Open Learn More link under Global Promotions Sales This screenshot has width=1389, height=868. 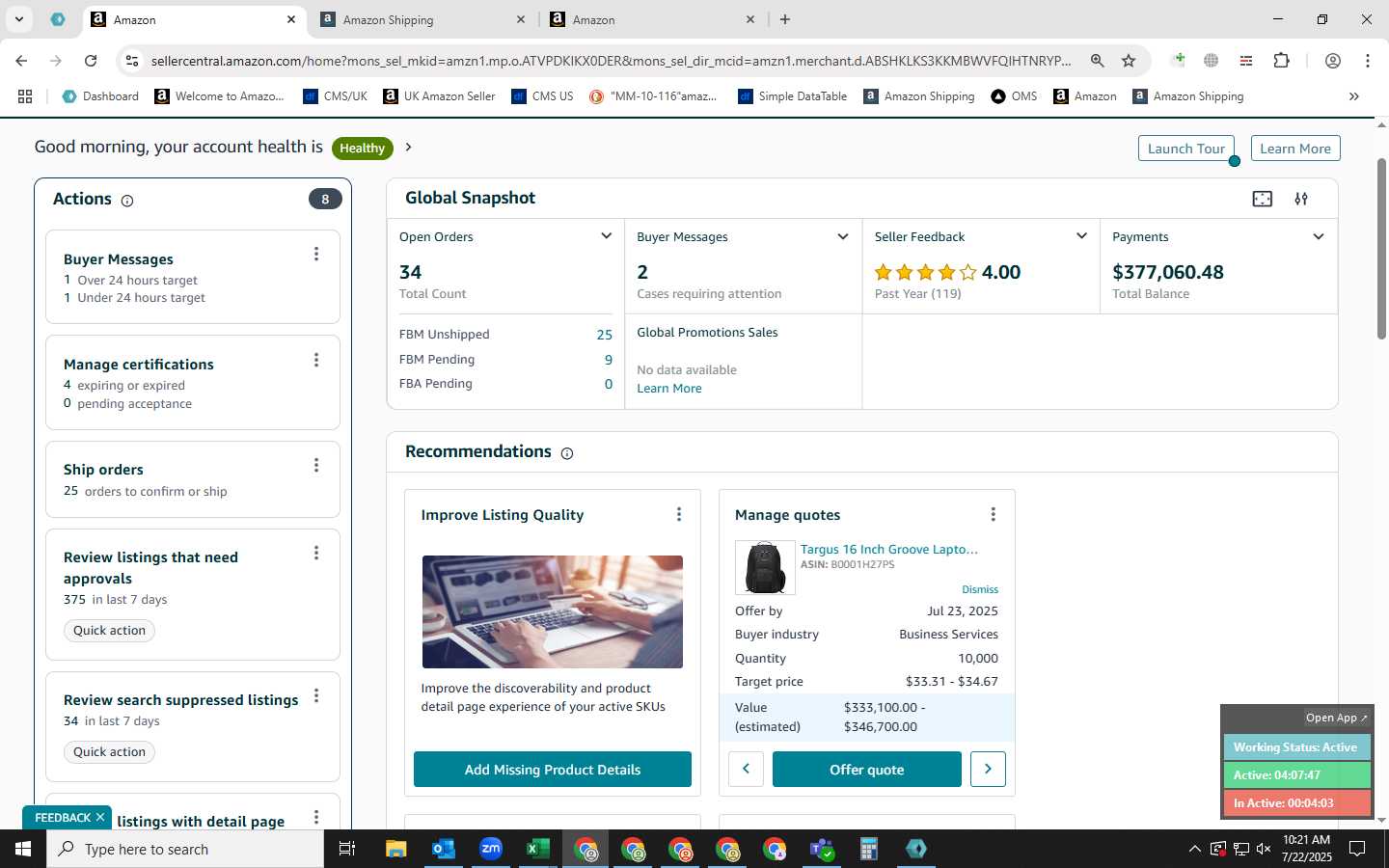click(669, 389)
